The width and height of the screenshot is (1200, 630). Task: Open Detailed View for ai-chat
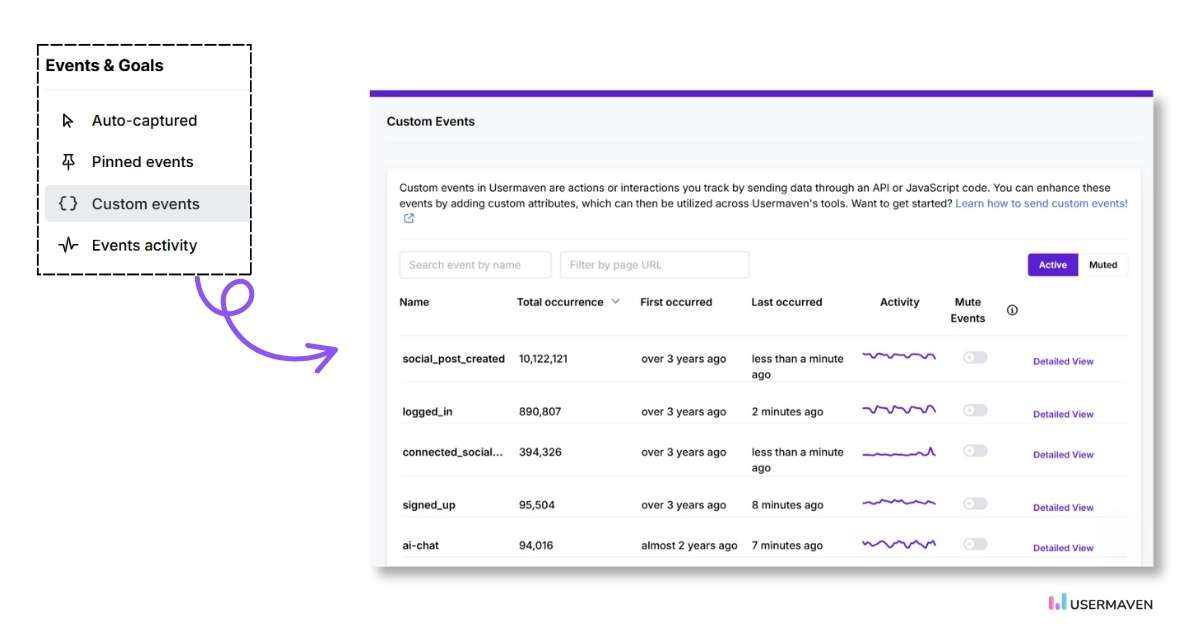(x=1063, y=548)
